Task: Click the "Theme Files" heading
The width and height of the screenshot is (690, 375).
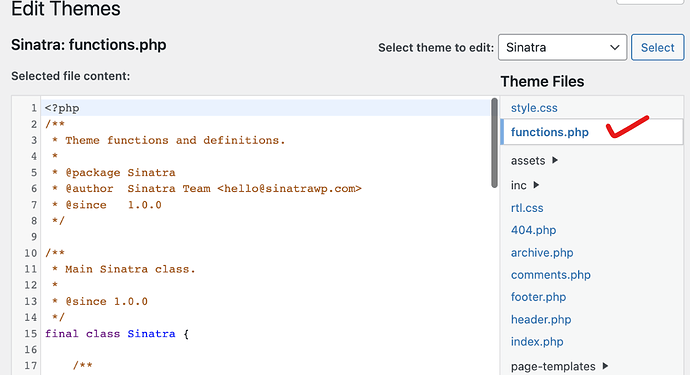Action: [542, 81]
